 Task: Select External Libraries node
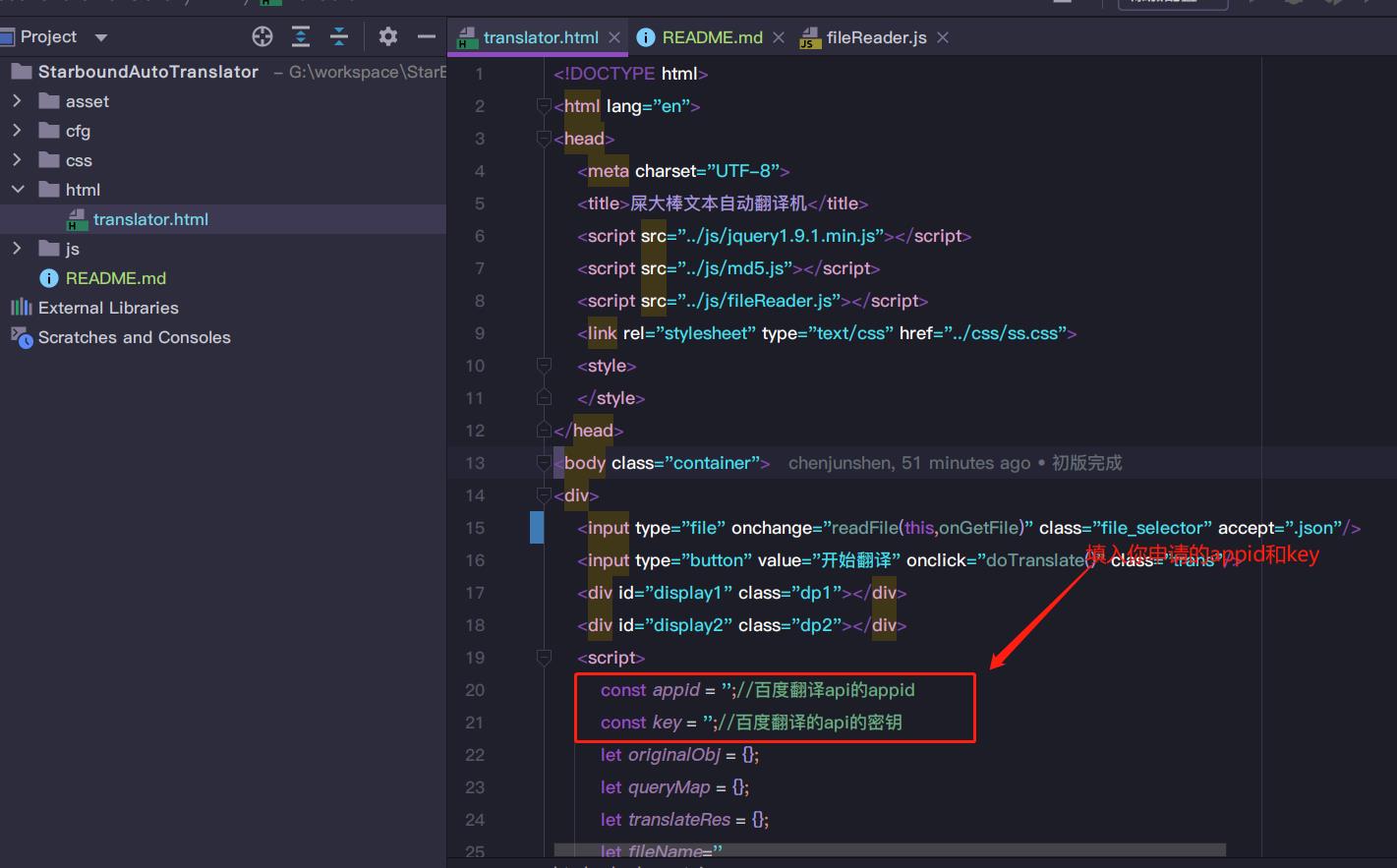pos(223,308)
